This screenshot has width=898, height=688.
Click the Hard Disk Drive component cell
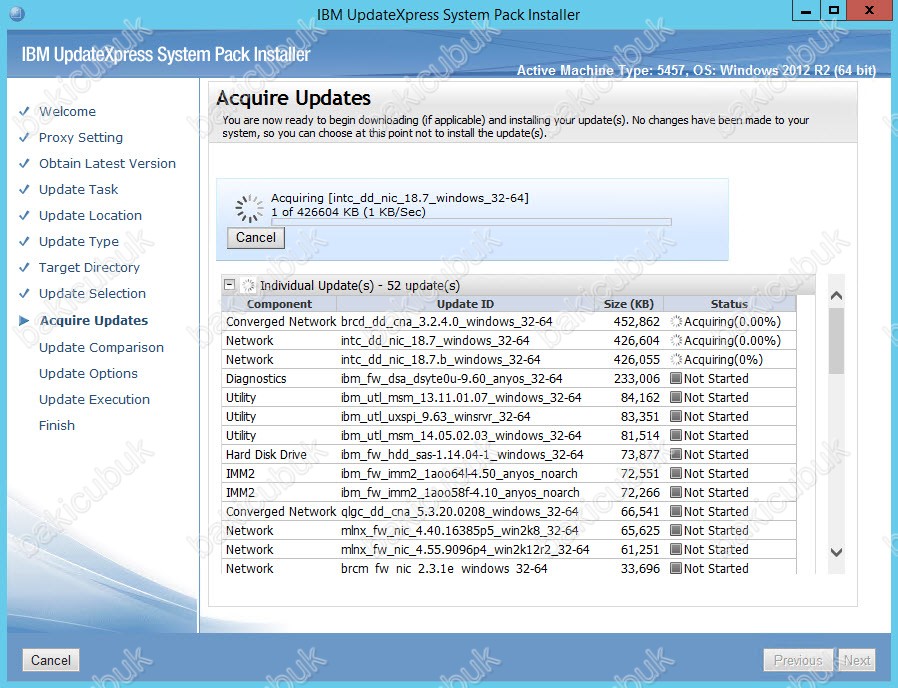coord(266,454)
